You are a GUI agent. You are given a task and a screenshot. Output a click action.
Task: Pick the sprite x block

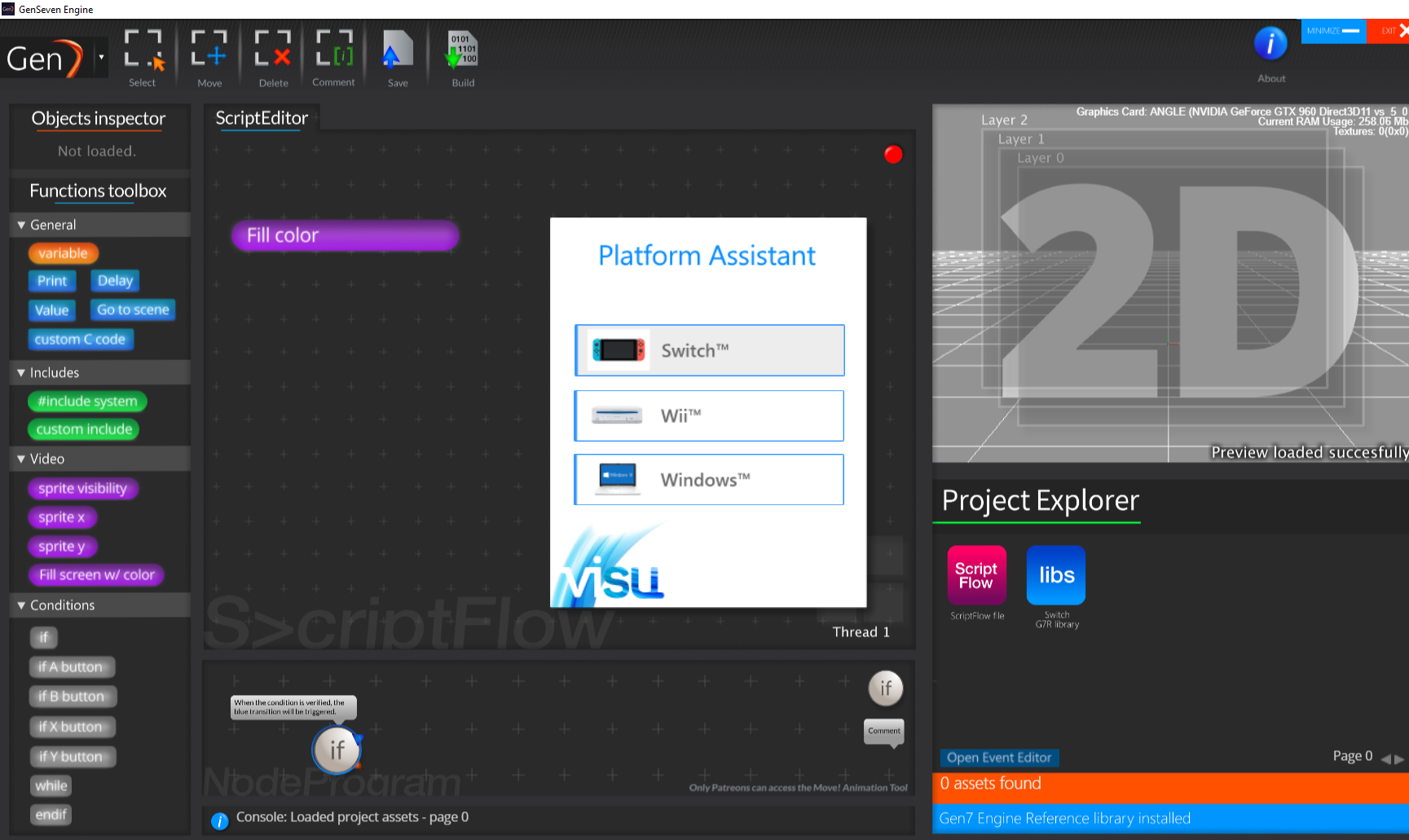(x=62, y=517)
